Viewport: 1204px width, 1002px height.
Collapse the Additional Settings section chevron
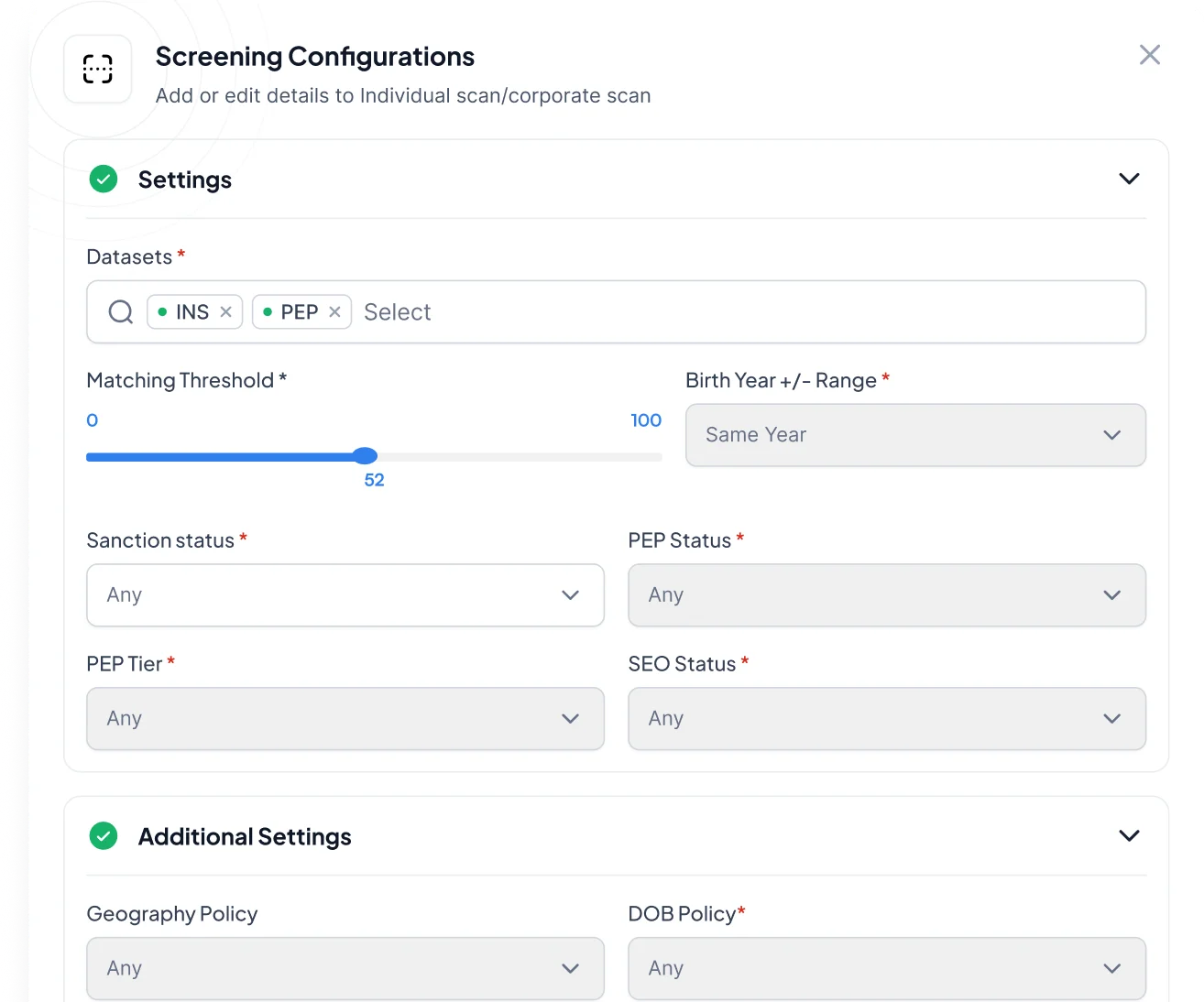1129,835
